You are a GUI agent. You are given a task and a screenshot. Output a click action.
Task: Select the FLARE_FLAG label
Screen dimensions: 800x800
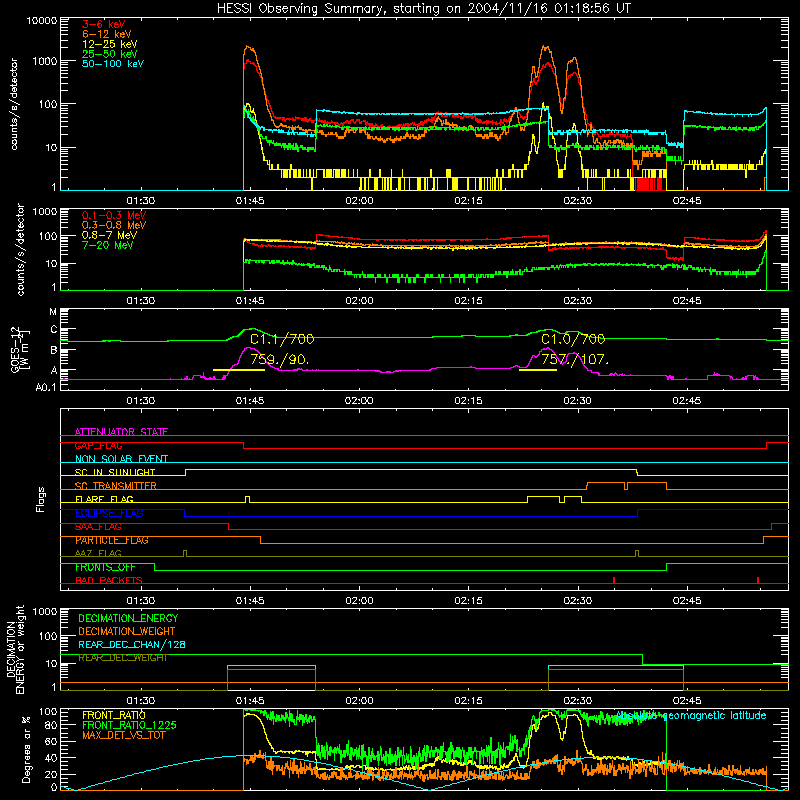(104, 499)
